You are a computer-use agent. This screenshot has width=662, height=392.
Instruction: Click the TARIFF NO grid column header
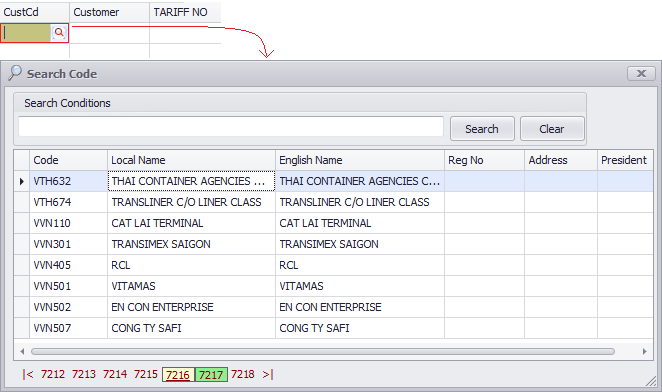coord(185,12)
